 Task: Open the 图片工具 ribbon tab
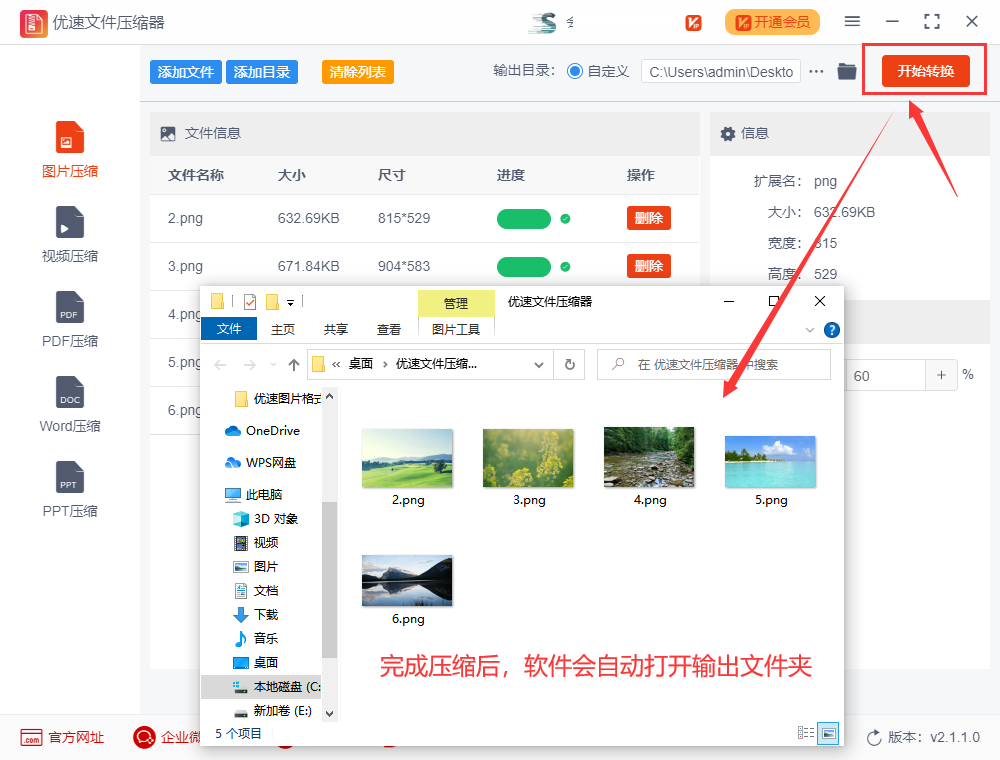pyautogui.click(x=456, y=329)
